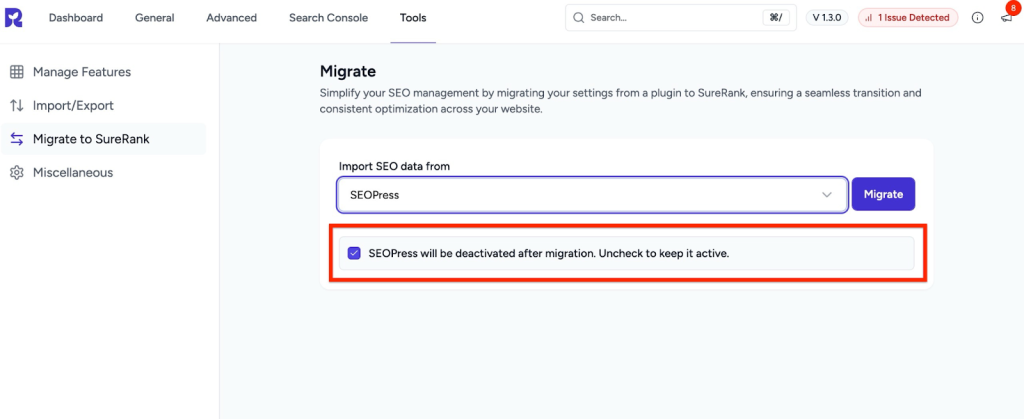
Task: Open the Import SEO data from dropdown
Action: 592,194
